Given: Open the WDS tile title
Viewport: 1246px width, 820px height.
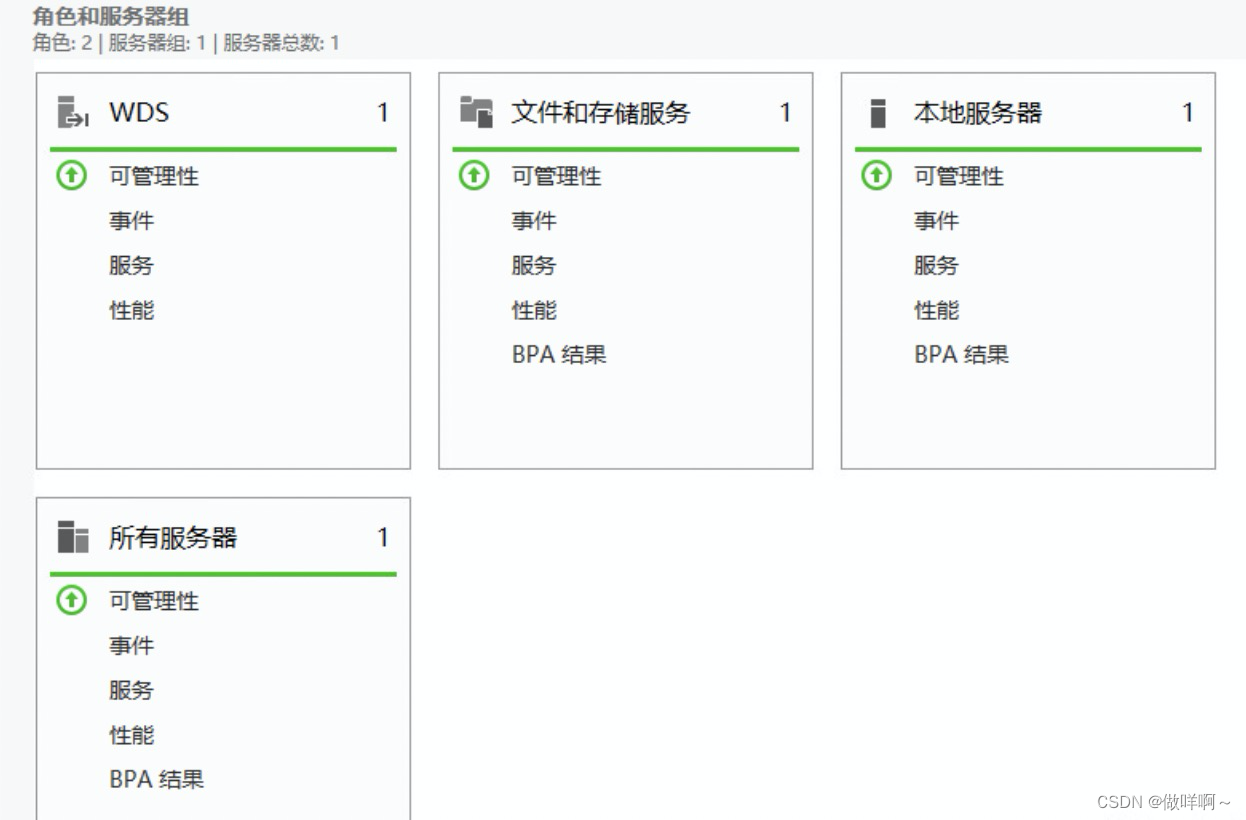Looking at the screenshot, I should [139, 113].
